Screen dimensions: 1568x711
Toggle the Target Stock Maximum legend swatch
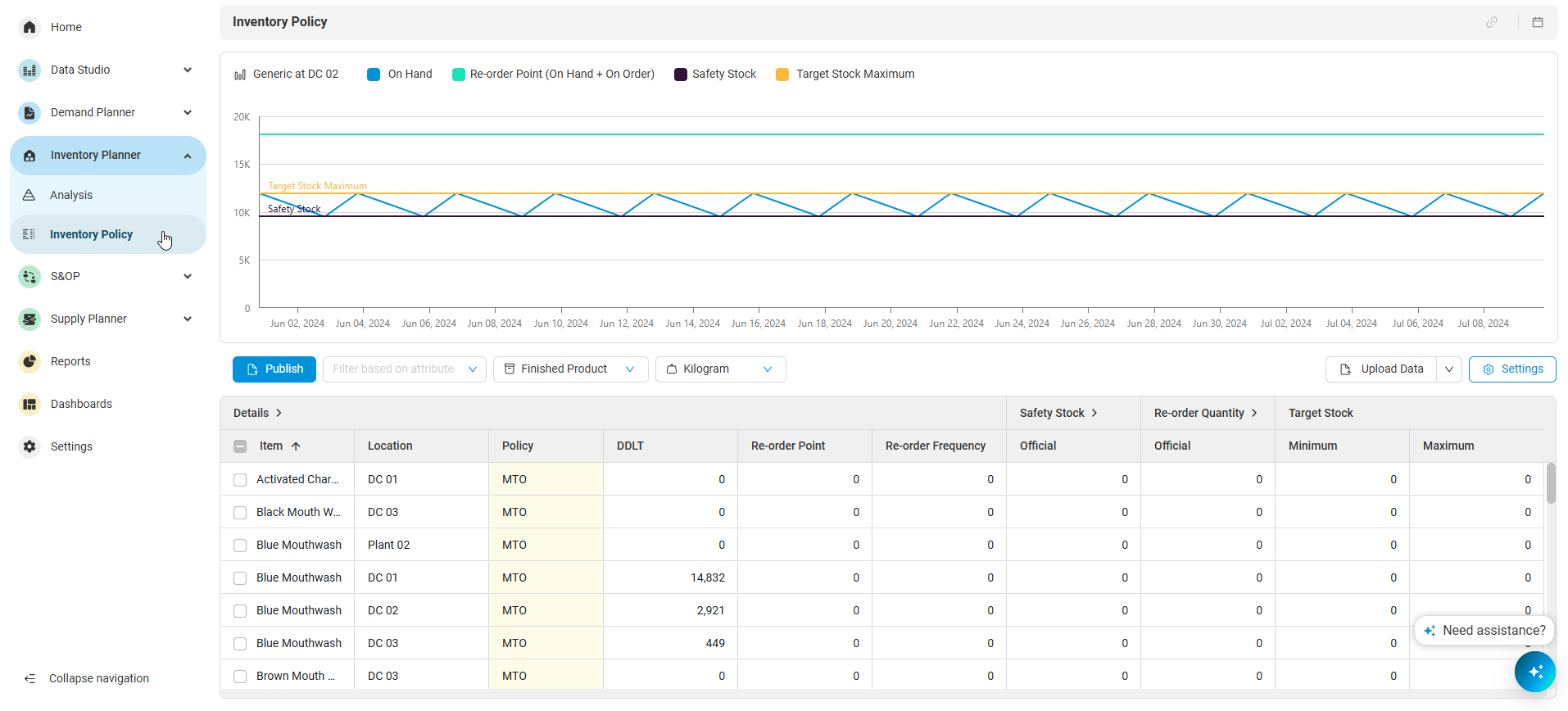(782, 75)
